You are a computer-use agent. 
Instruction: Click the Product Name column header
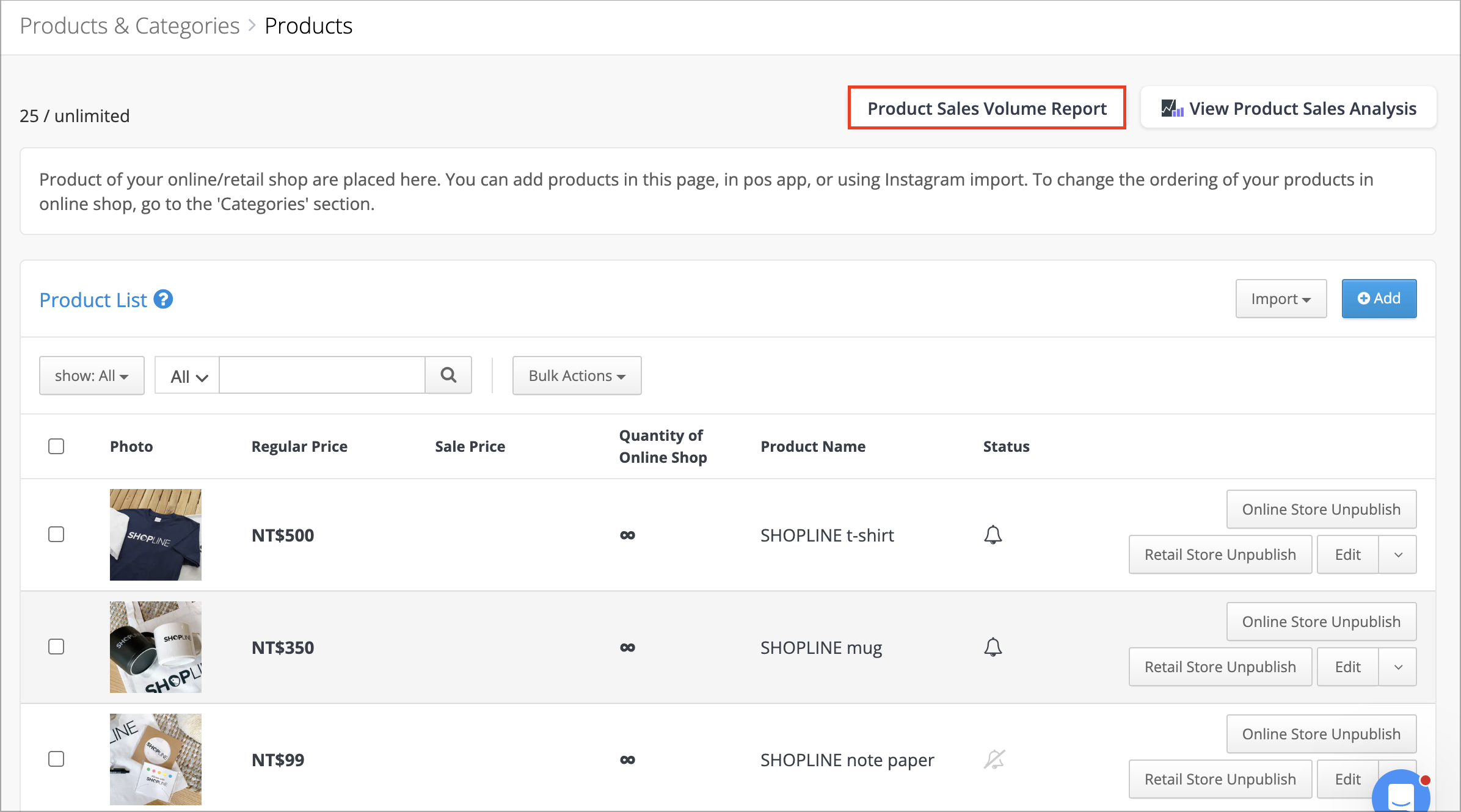(813, 446)
